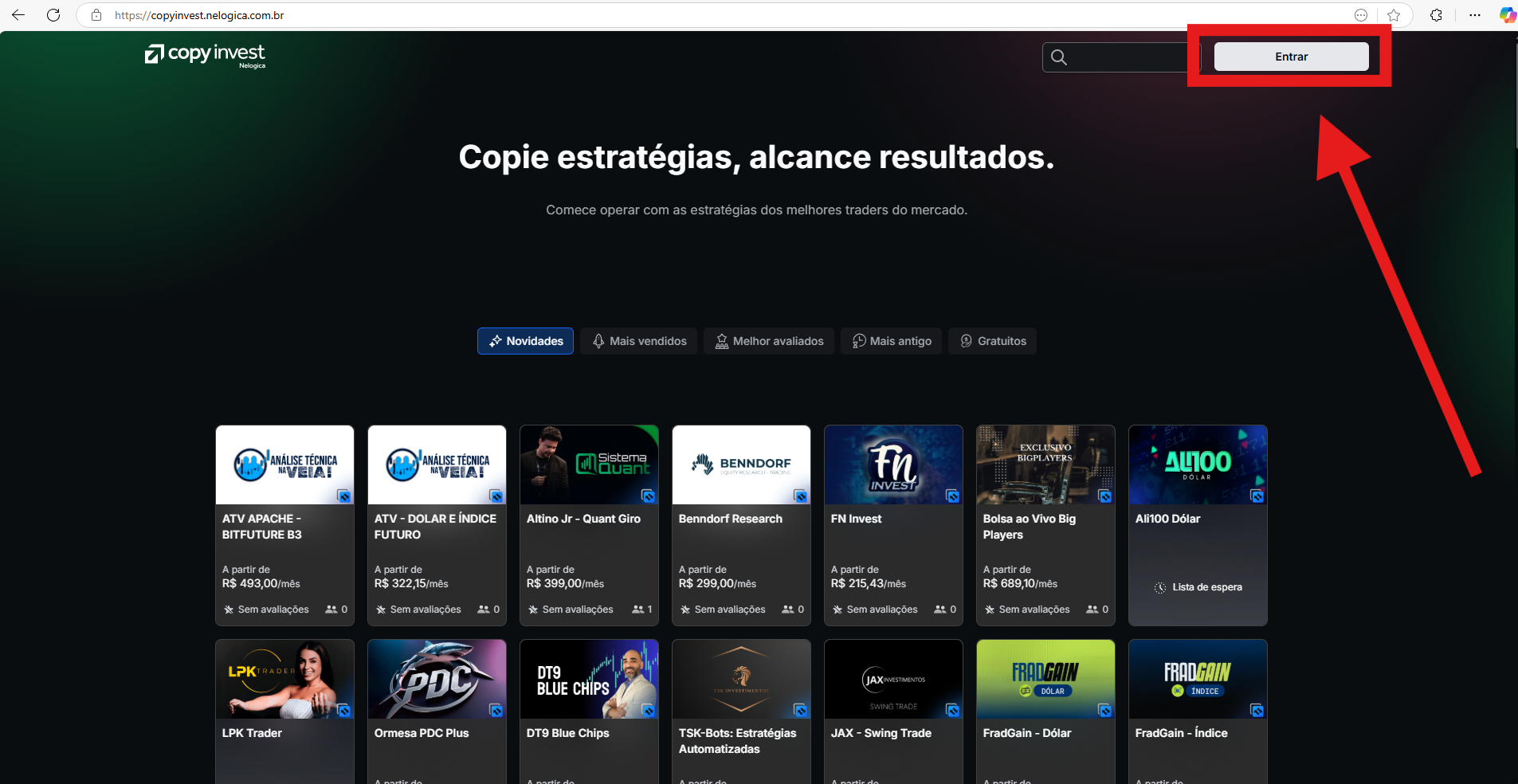Open FradGain Dólar thumbnail image

click(1045, 679)
